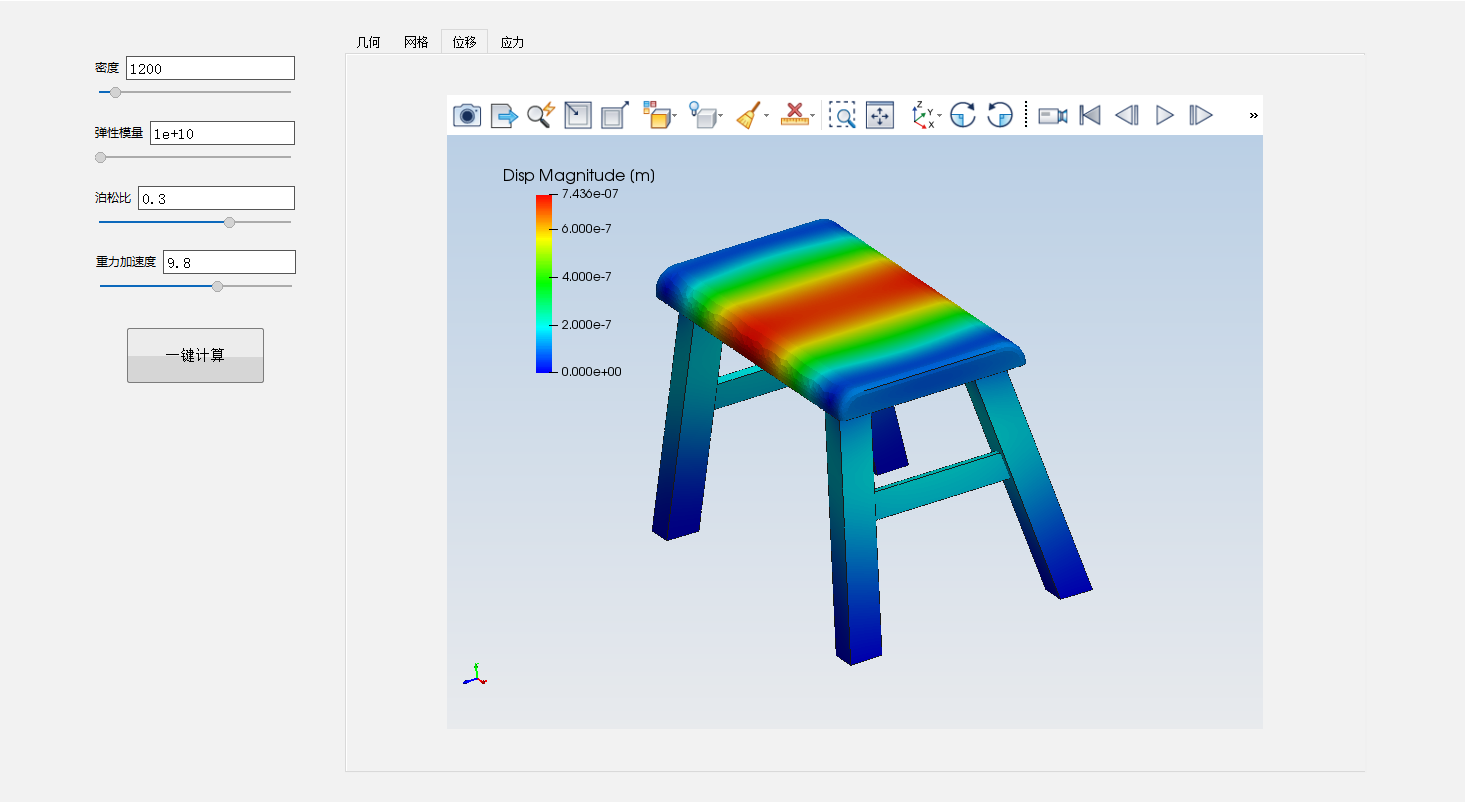The image size is (1465, 802).
Task: Click the export arrow icon
Action: 504,115
